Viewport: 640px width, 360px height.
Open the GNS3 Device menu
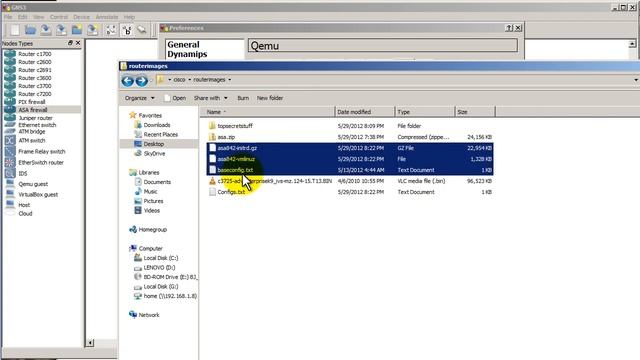pos(81,17)
